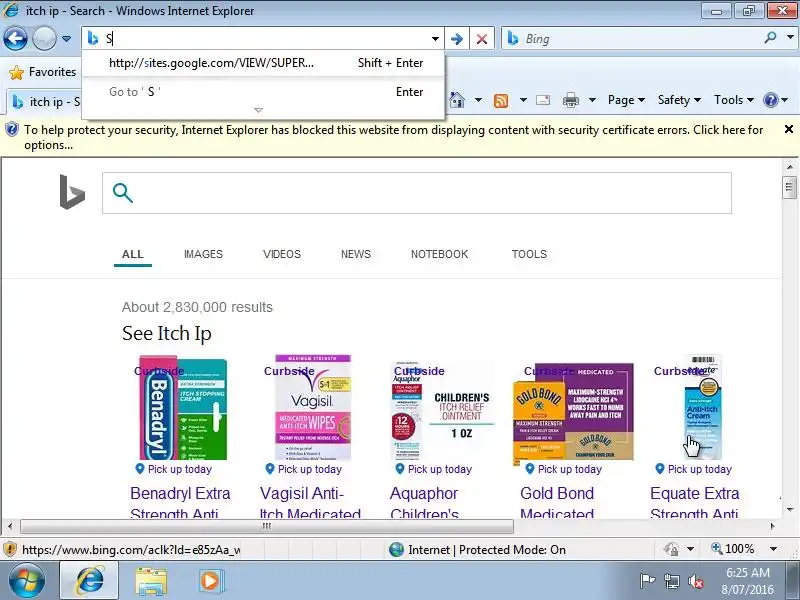Image resolution: width=800 pixels, height=600 pixels.
Task: Click the Bing logo on the page
Action: [x=72, y=192]
